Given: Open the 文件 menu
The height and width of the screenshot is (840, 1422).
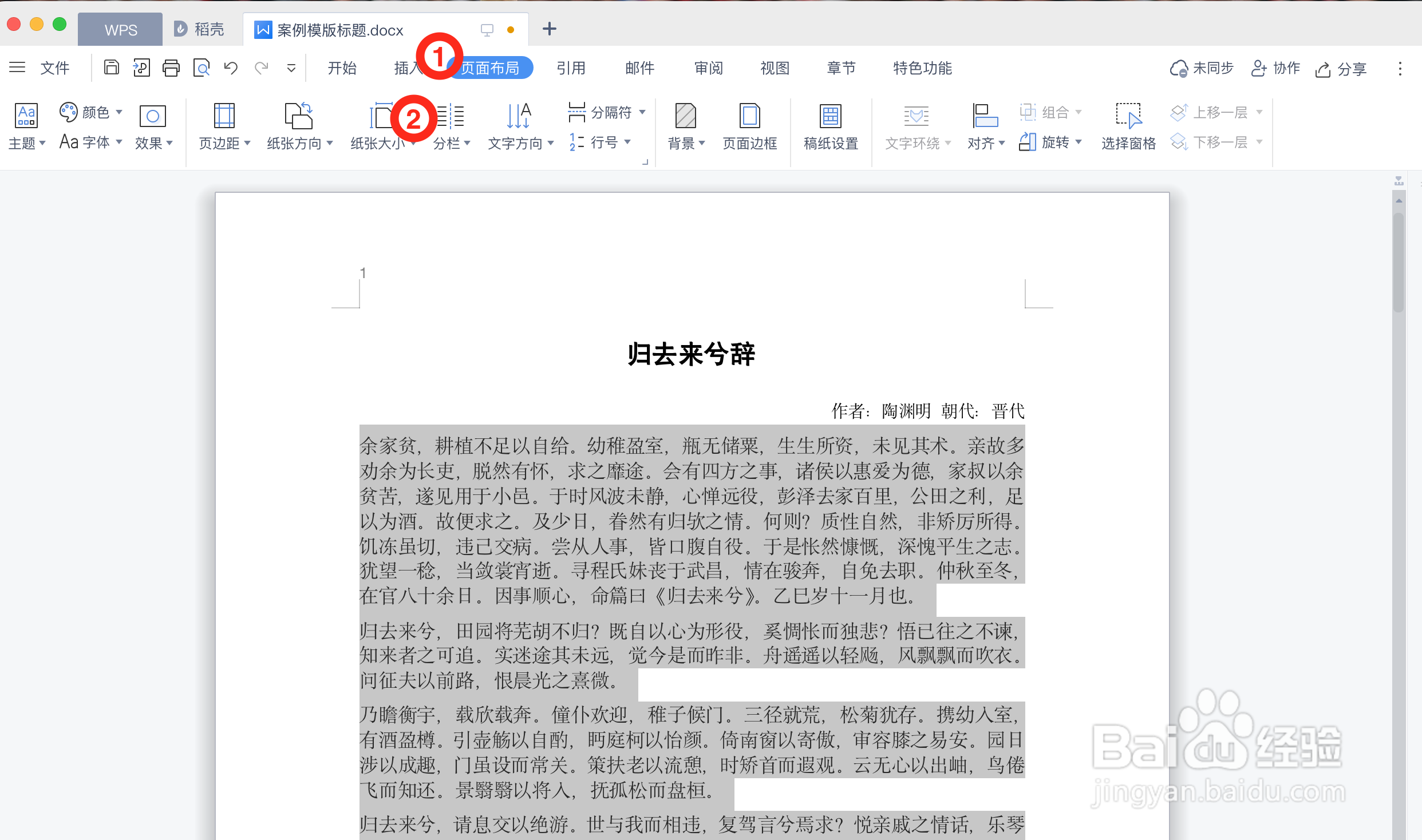Looking at the screenshot, I should [x=55, y=68].
